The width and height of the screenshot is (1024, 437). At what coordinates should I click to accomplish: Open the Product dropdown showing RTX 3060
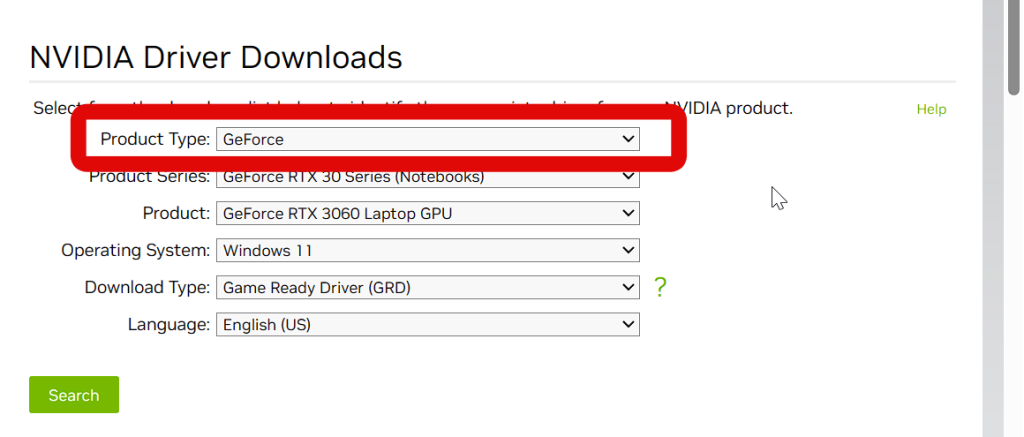pos(428,213)
